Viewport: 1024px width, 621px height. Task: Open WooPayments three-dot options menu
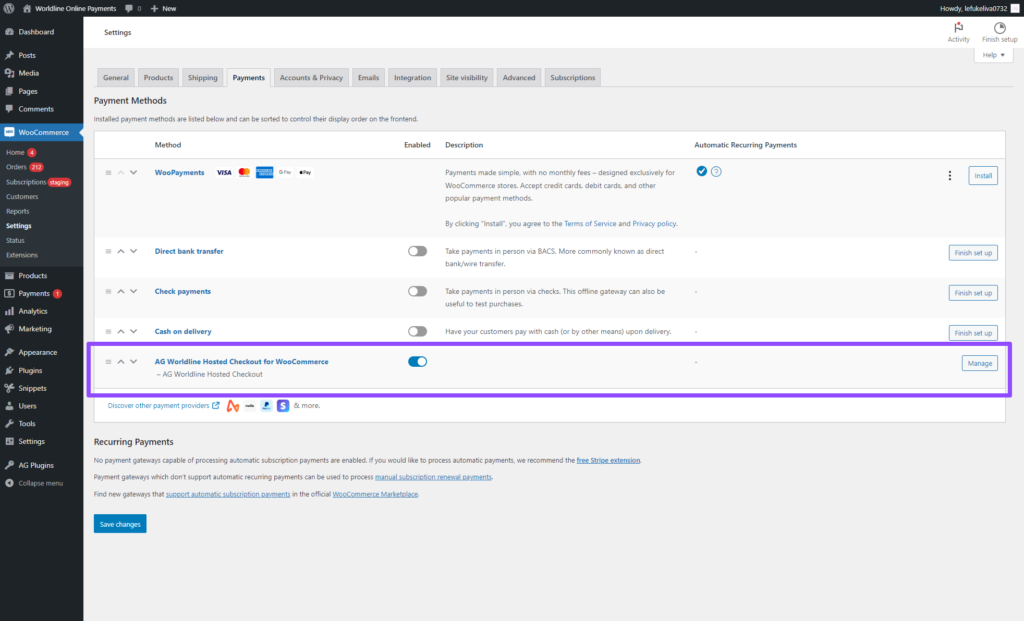(x=949, y=176)
